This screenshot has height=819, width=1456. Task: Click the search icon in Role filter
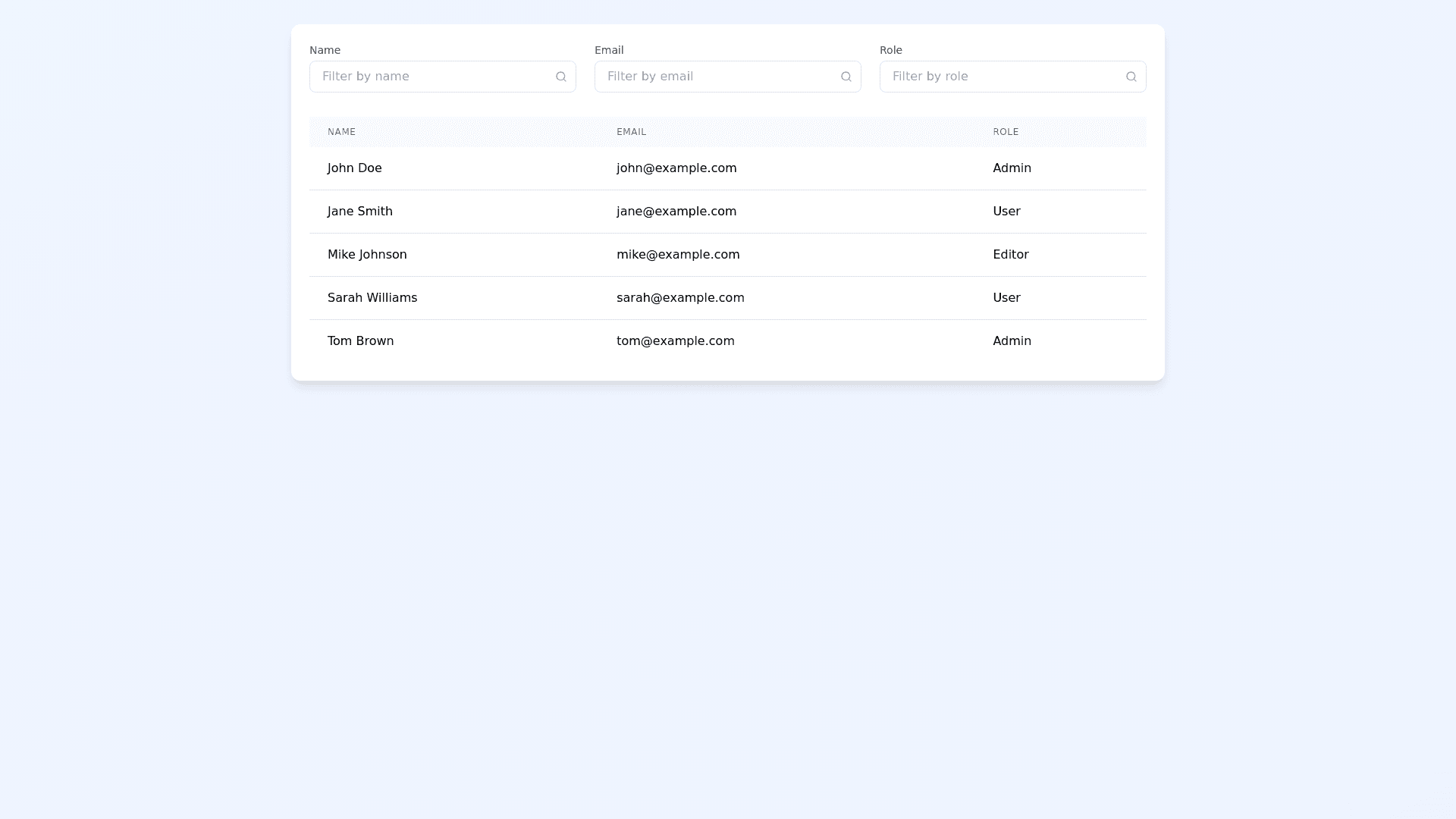[x=1131, y=77]
